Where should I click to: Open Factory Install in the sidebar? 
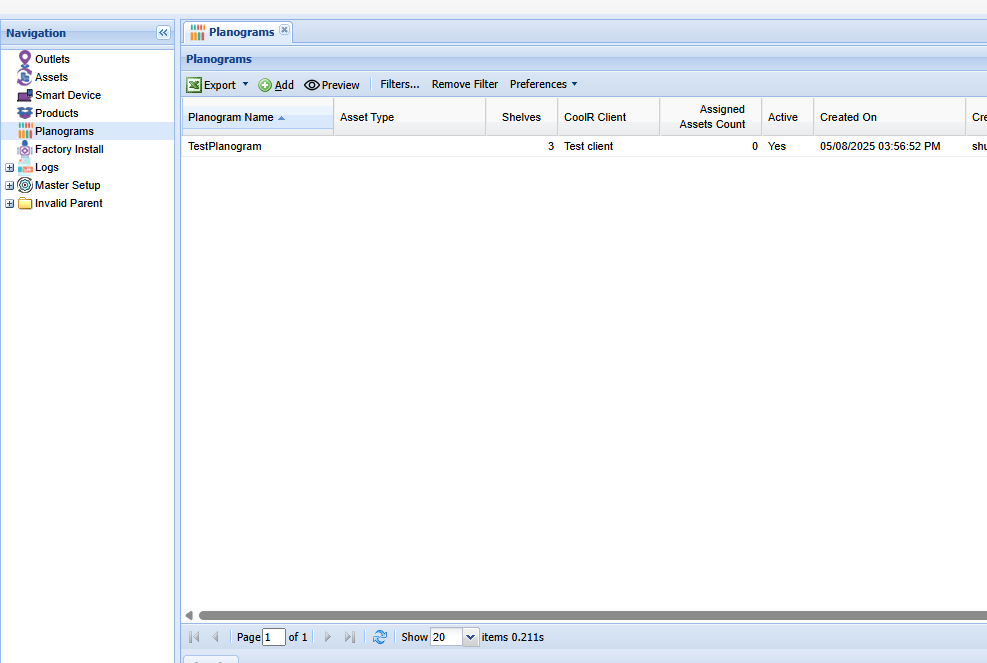[69, 149]
